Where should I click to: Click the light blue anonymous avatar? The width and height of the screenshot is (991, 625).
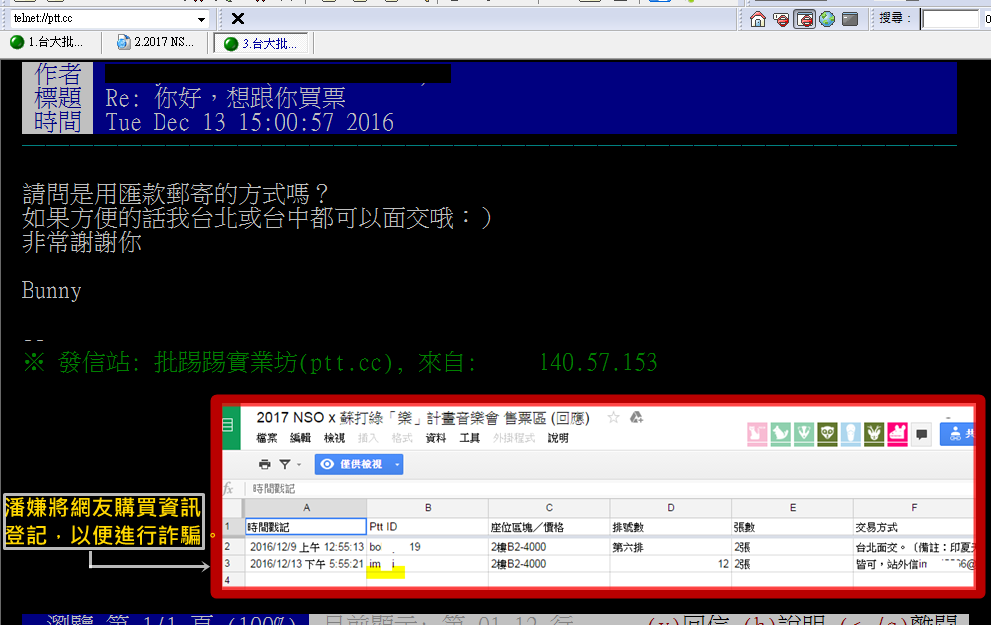pos(851,434)
